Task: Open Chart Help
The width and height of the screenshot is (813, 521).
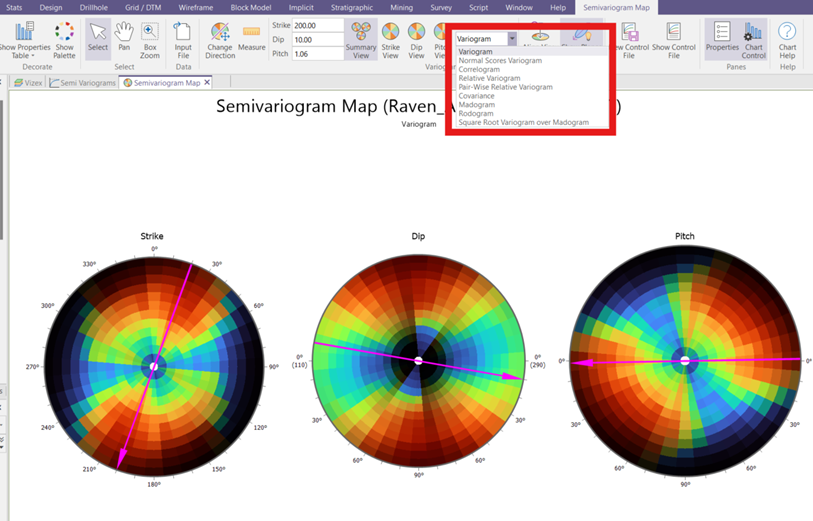Action: click(787, 38)
